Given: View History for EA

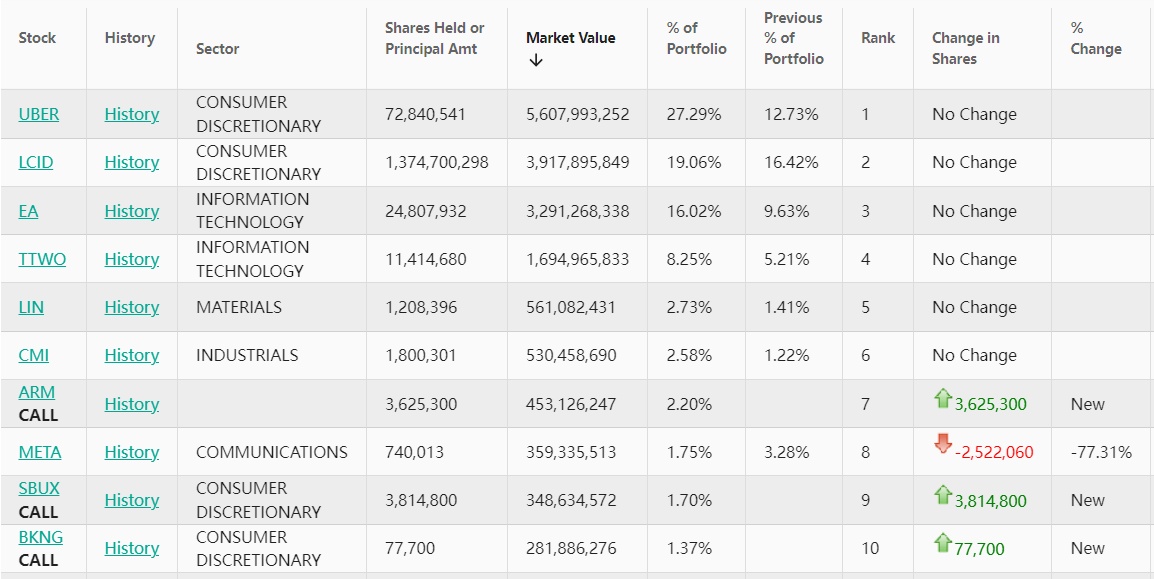Looking at the screenshot, I should point(131,211).
